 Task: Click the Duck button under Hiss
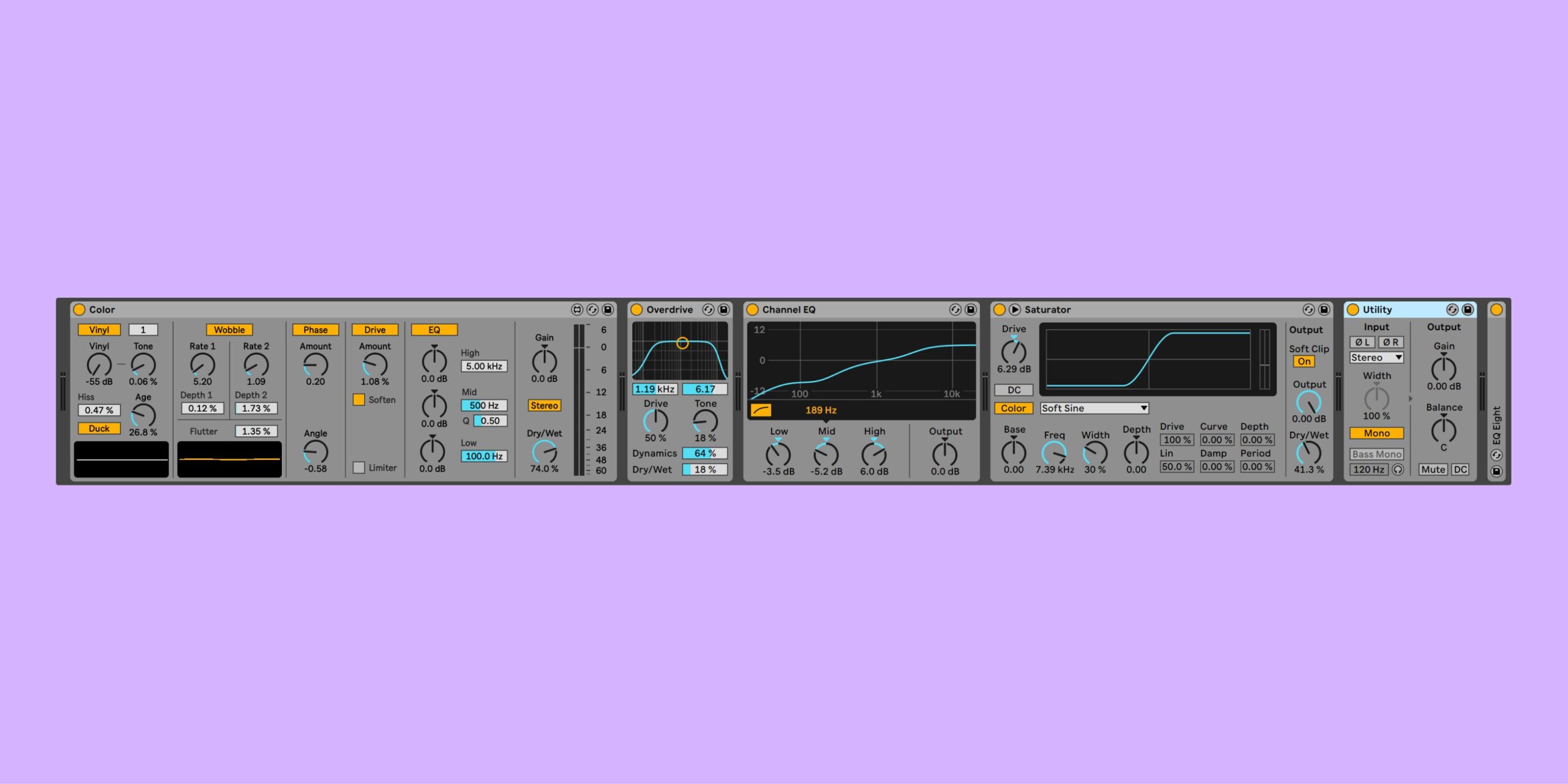pos(99,429)
